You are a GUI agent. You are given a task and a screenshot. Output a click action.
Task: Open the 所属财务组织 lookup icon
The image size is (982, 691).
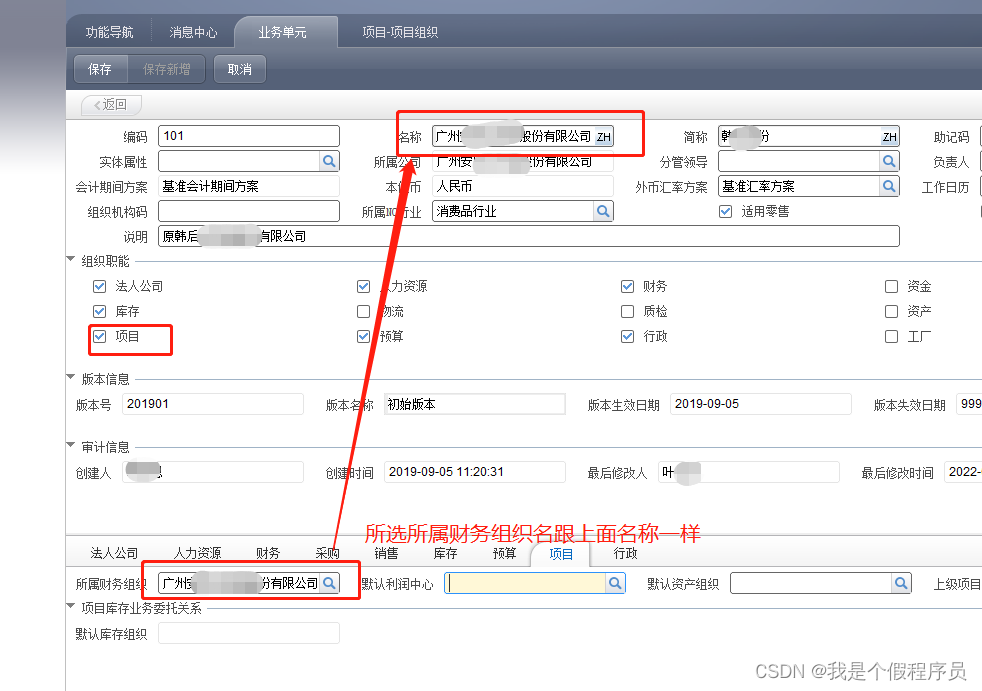tap(331, 582)
